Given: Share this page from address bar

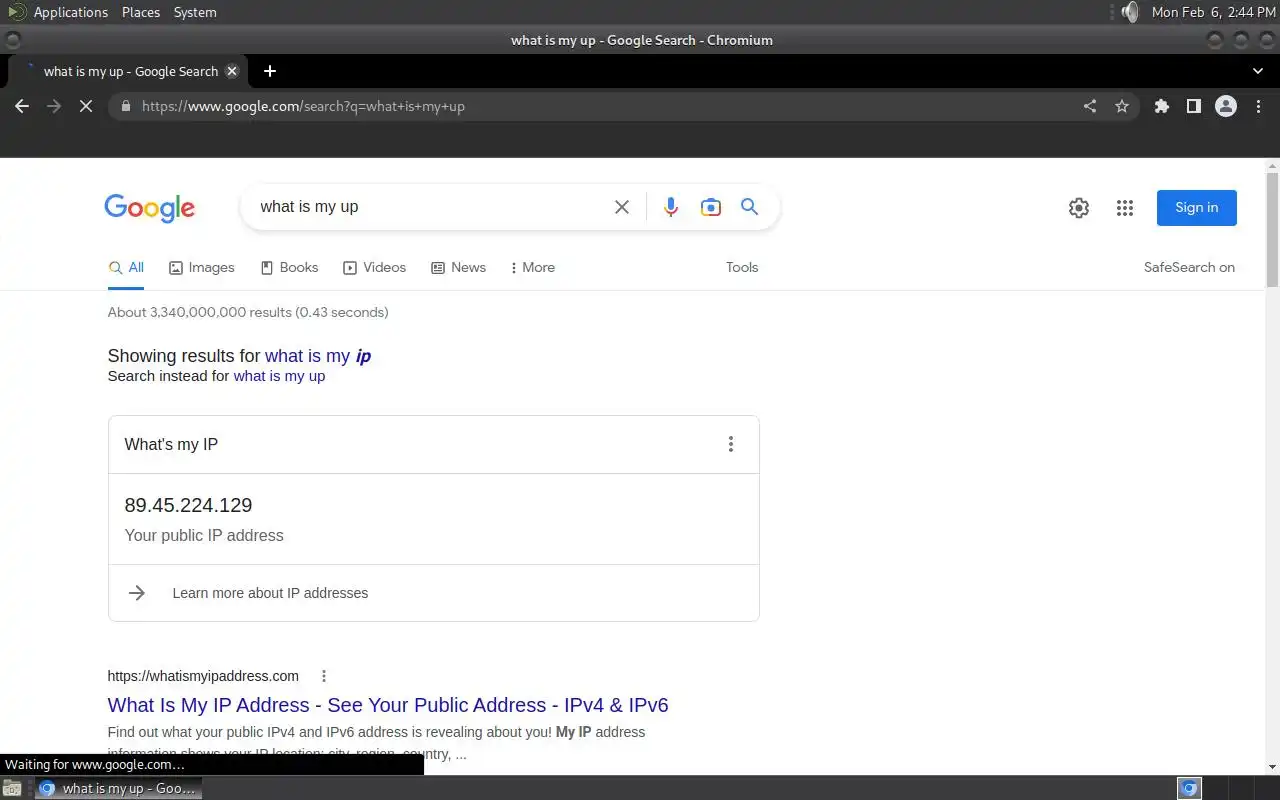Looking at the screenshot, I should click(1090, 106).
